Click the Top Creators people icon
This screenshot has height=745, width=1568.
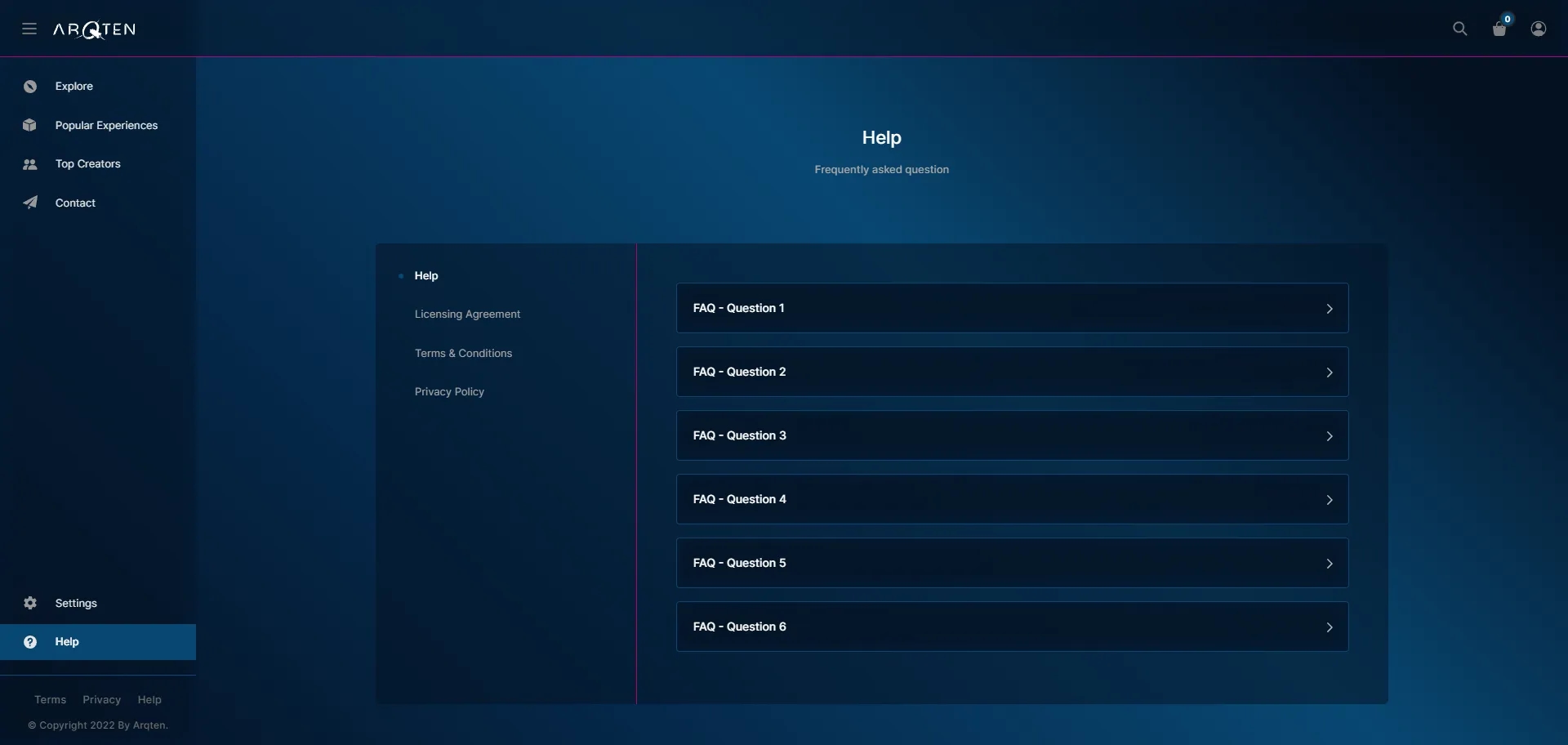pyautogui.click(x=30, y=164)
